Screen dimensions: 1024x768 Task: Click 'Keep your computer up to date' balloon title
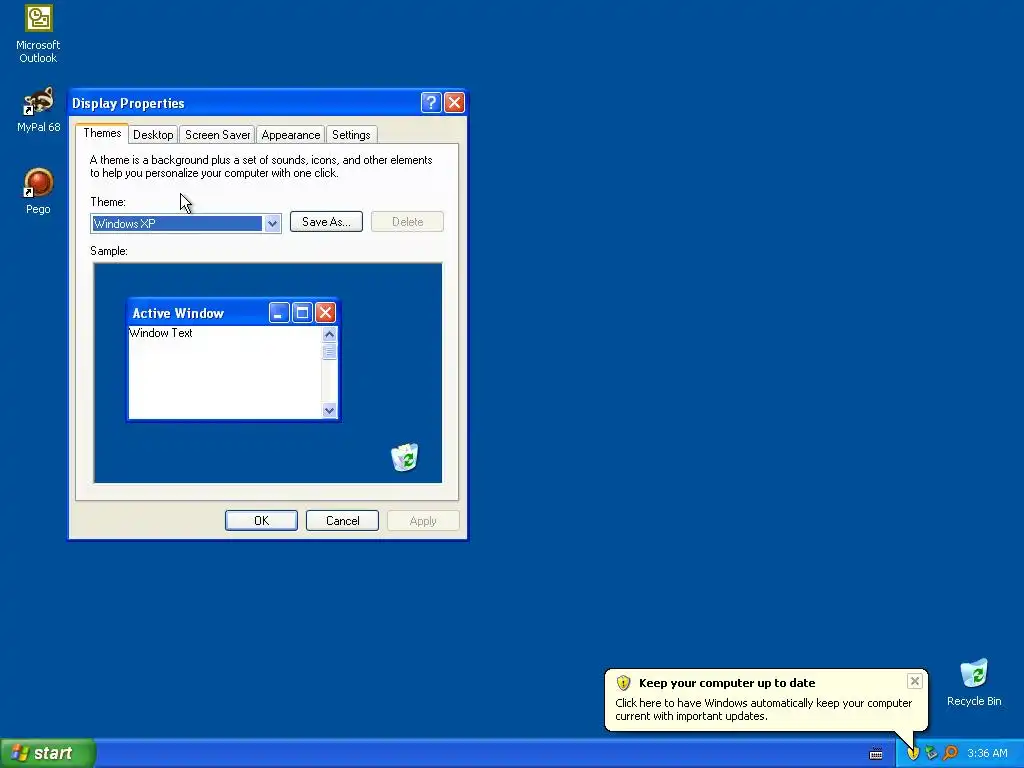tap(727, 683)
